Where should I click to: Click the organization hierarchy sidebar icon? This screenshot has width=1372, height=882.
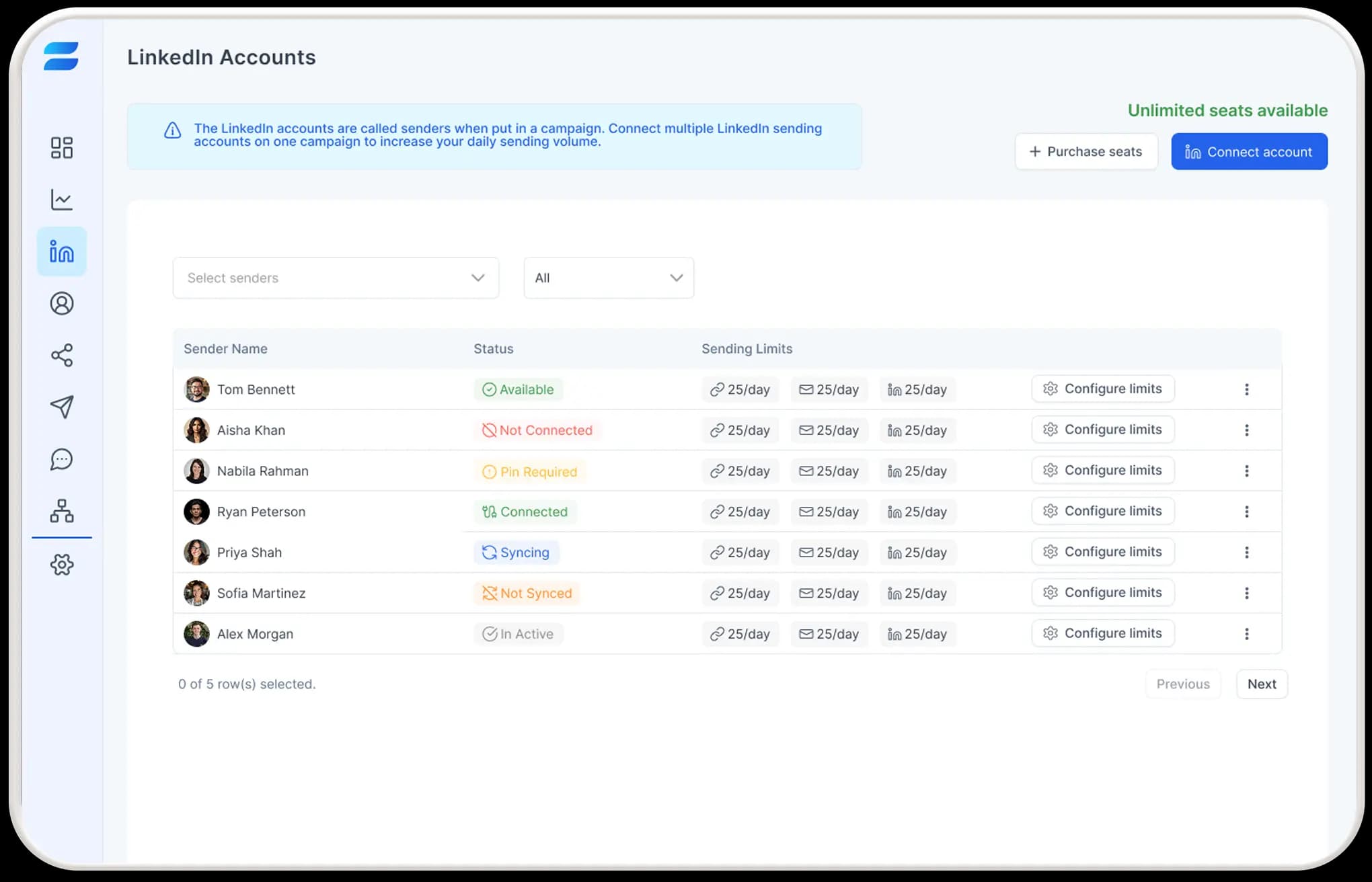[x=61, y=511]
